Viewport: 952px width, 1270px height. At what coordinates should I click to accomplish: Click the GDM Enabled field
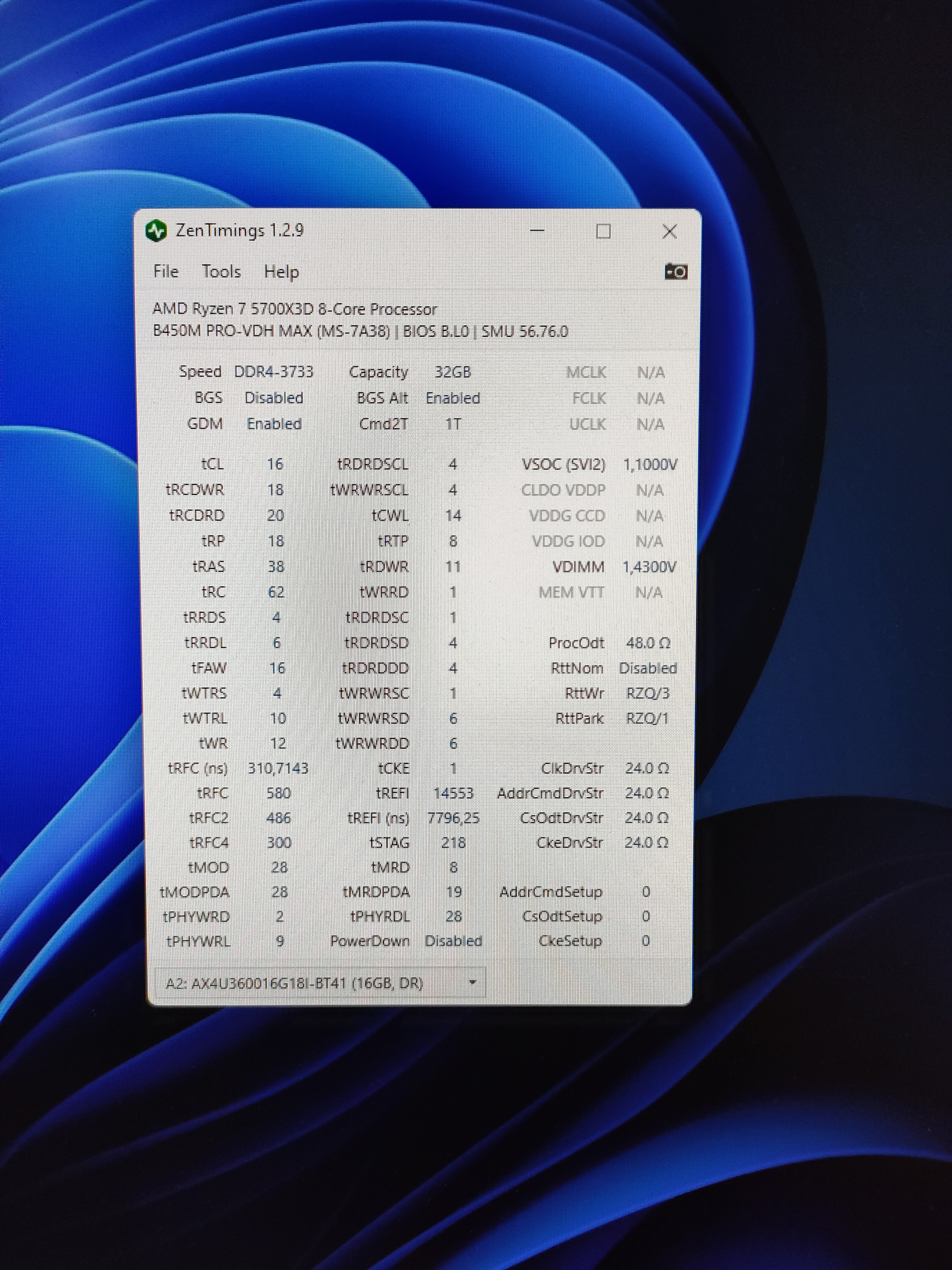tap(274, 424)
